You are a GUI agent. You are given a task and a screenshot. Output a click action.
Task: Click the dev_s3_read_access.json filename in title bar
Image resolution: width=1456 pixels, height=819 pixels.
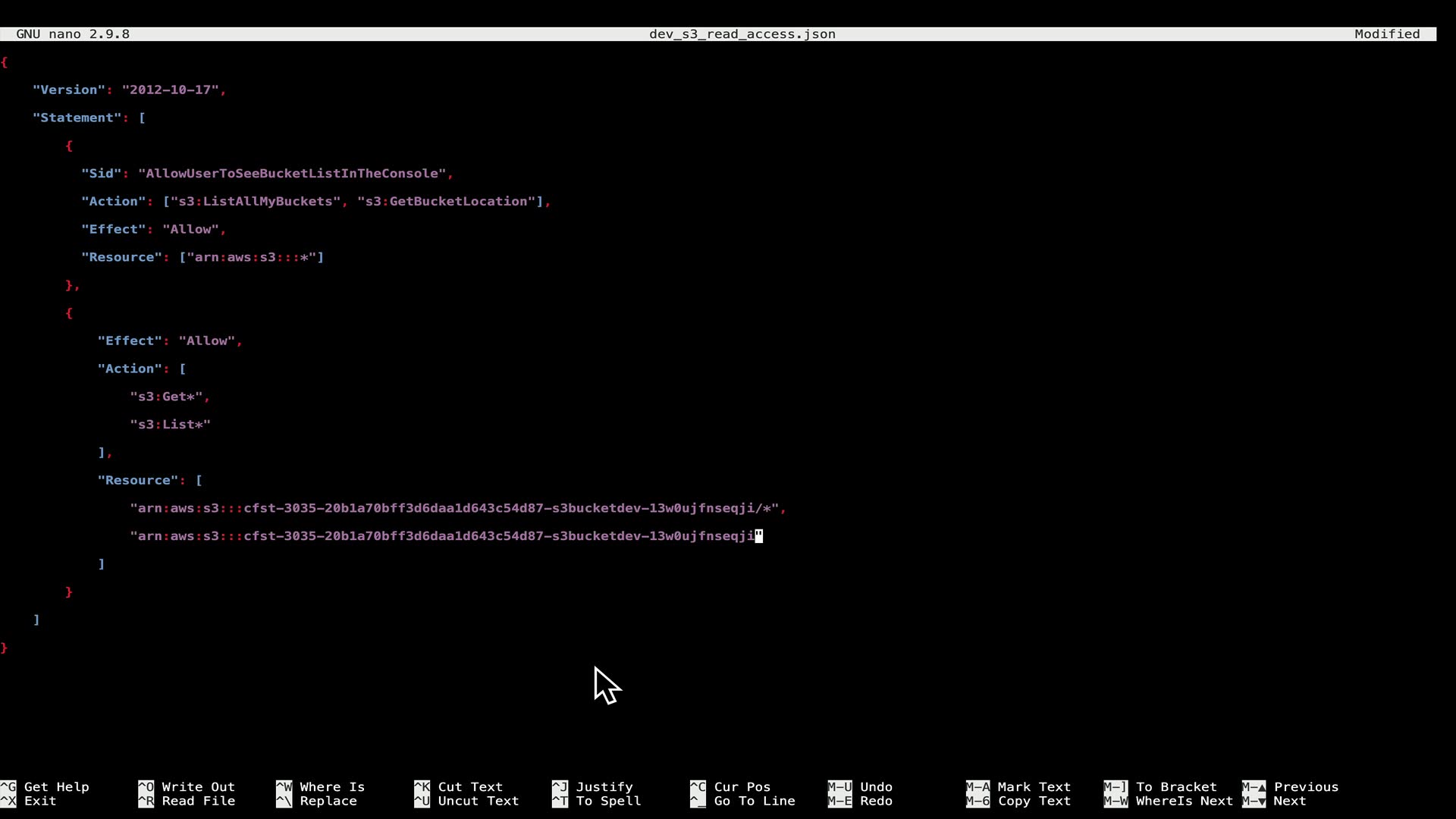click(742, 34)
